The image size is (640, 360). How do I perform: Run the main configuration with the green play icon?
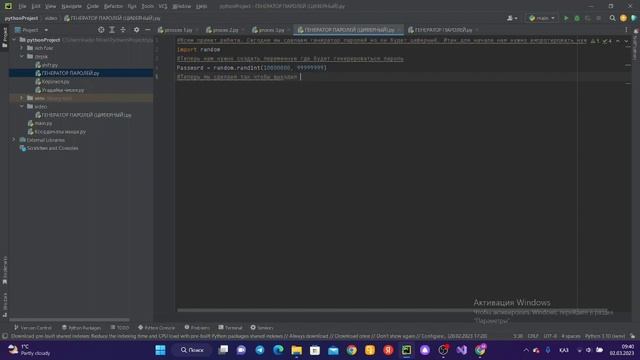(566, 18)
